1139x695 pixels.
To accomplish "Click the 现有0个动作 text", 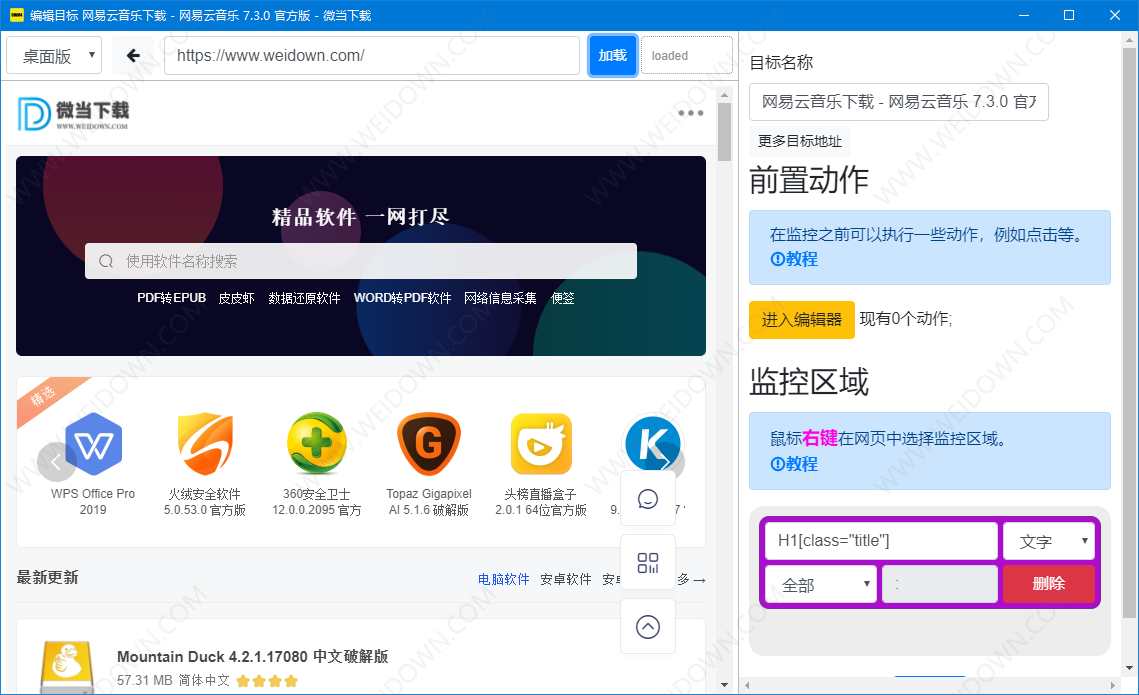I will 906,319.
